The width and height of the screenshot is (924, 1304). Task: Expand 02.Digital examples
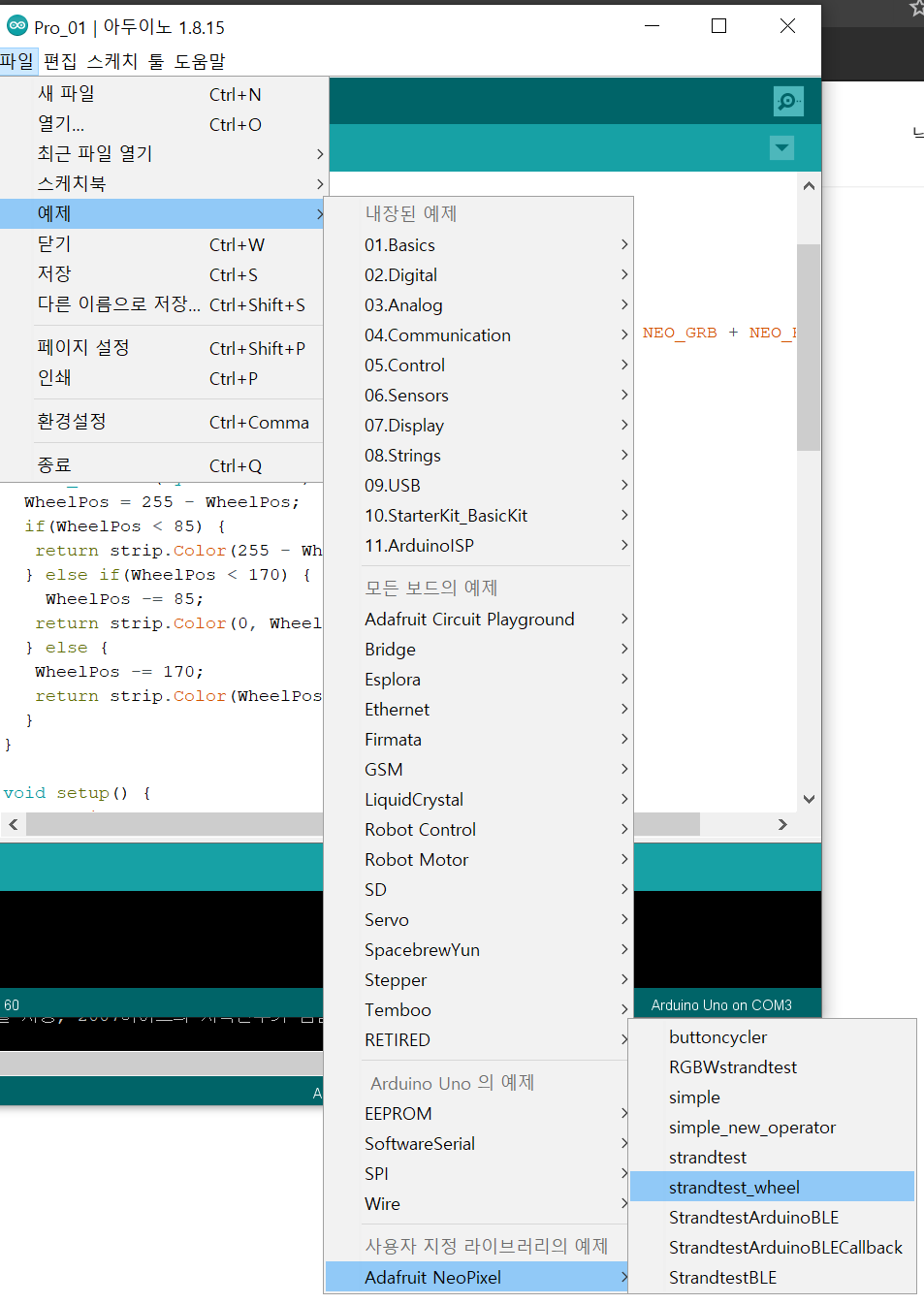[479, 275]
